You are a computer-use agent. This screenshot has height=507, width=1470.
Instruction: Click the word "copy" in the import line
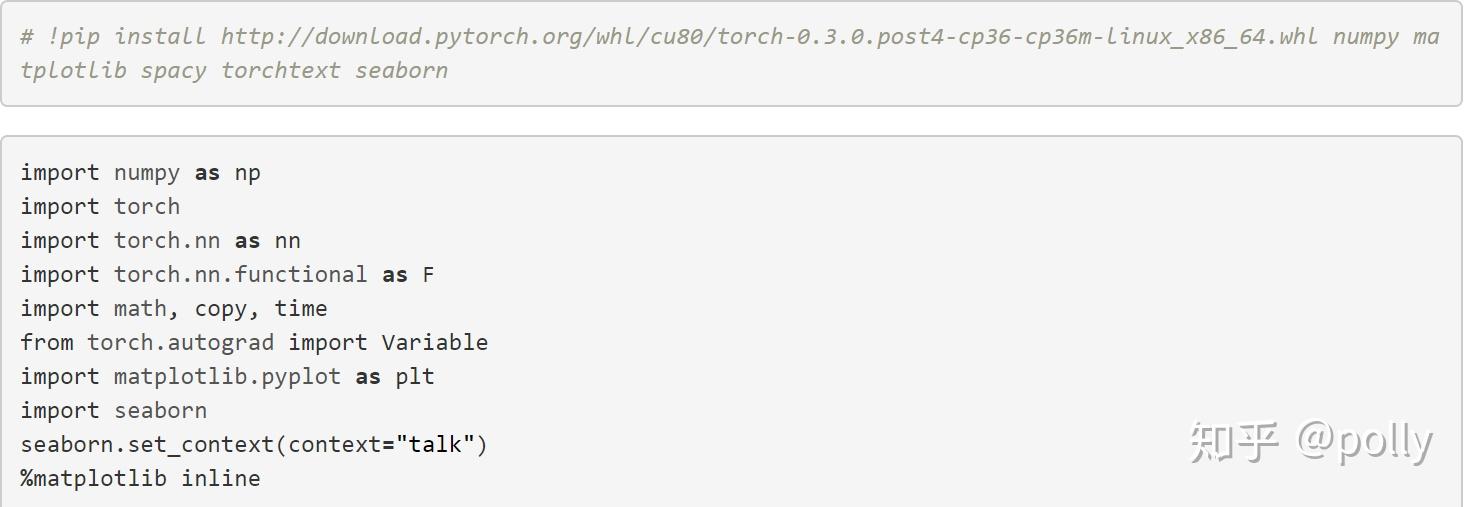pyautogui.click(x=221, y=309)
